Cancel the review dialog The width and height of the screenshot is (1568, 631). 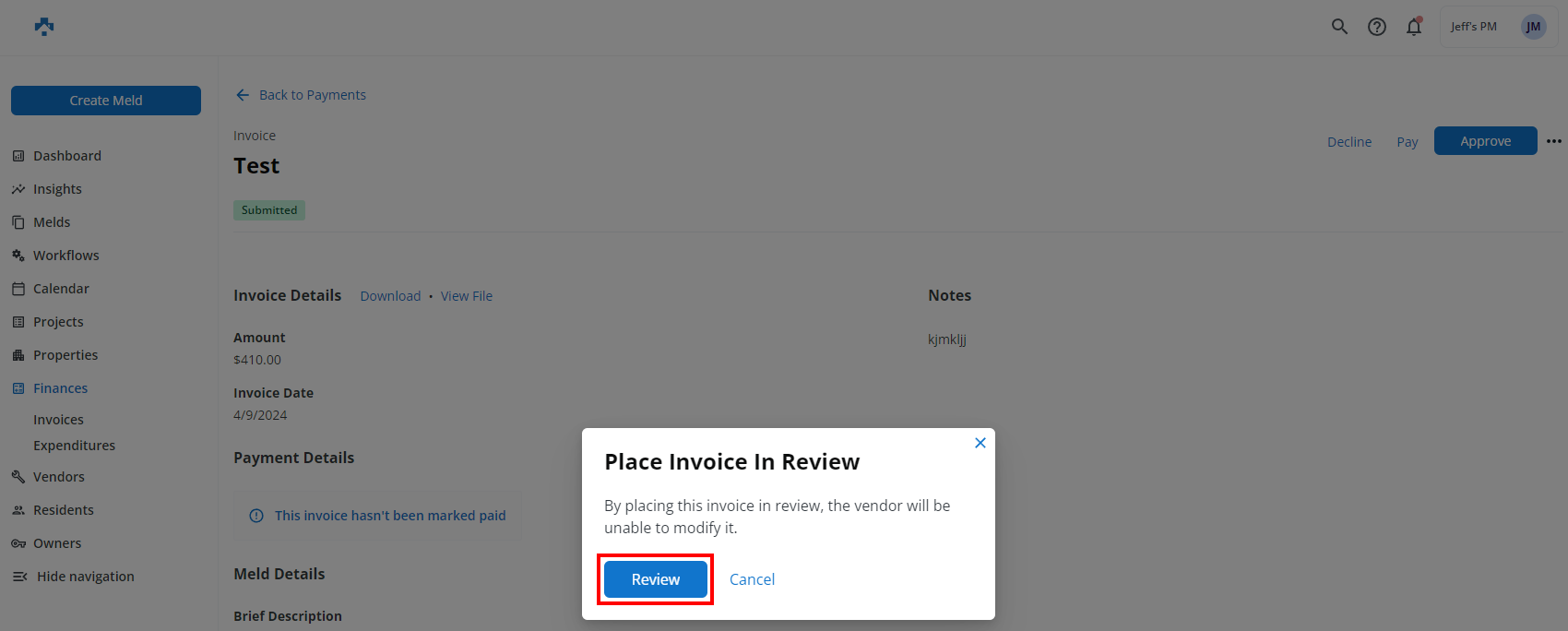click(x=752, y=579)
